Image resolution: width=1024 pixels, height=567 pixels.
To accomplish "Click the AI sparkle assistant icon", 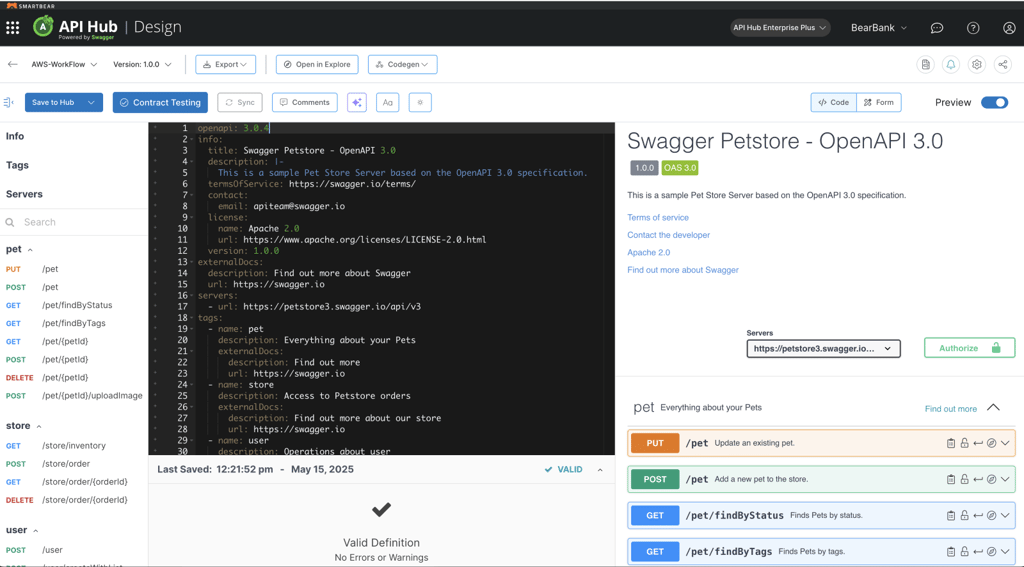I will click(357, 103).
